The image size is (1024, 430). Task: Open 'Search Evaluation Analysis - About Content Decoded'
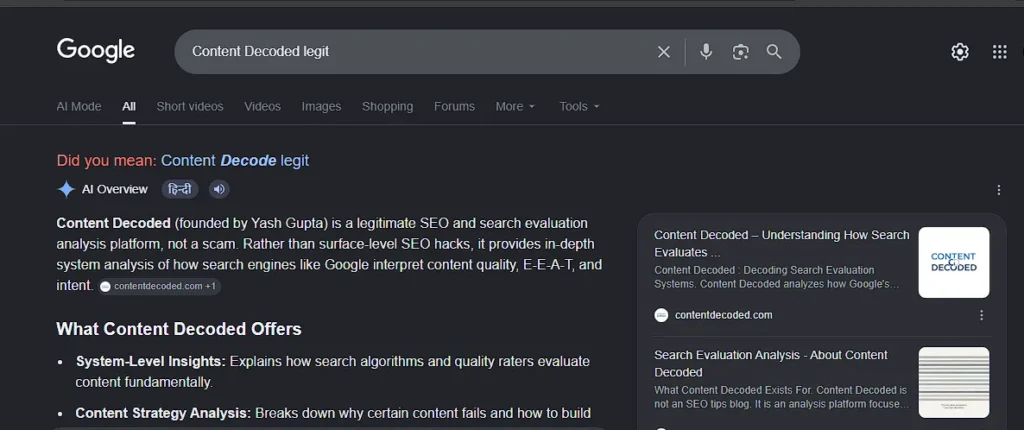click(x=771, y=363)
